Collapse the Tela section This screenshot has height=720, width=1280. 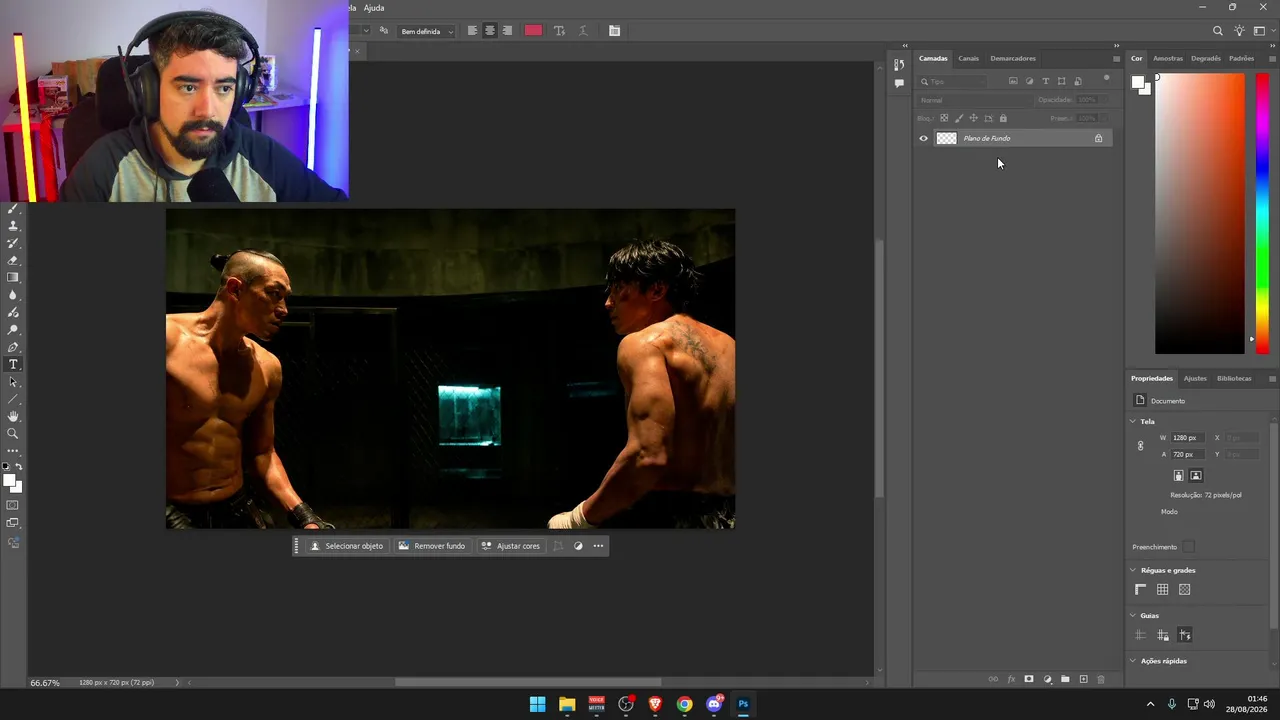(x=1133, y=421)
